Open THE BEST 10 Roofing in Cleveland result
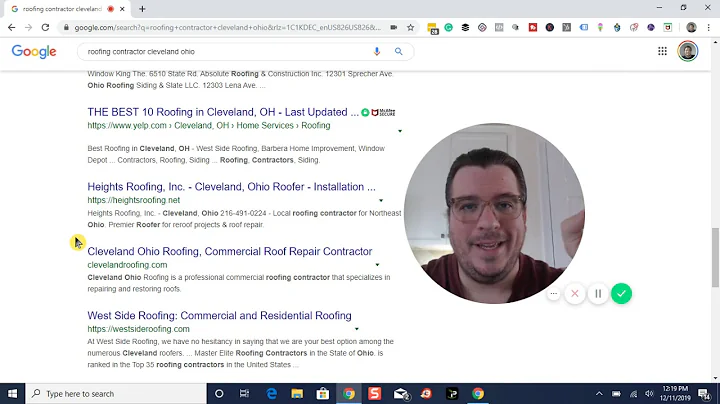Viewport: 720px width, 404px height. click(x=223, y=112)
